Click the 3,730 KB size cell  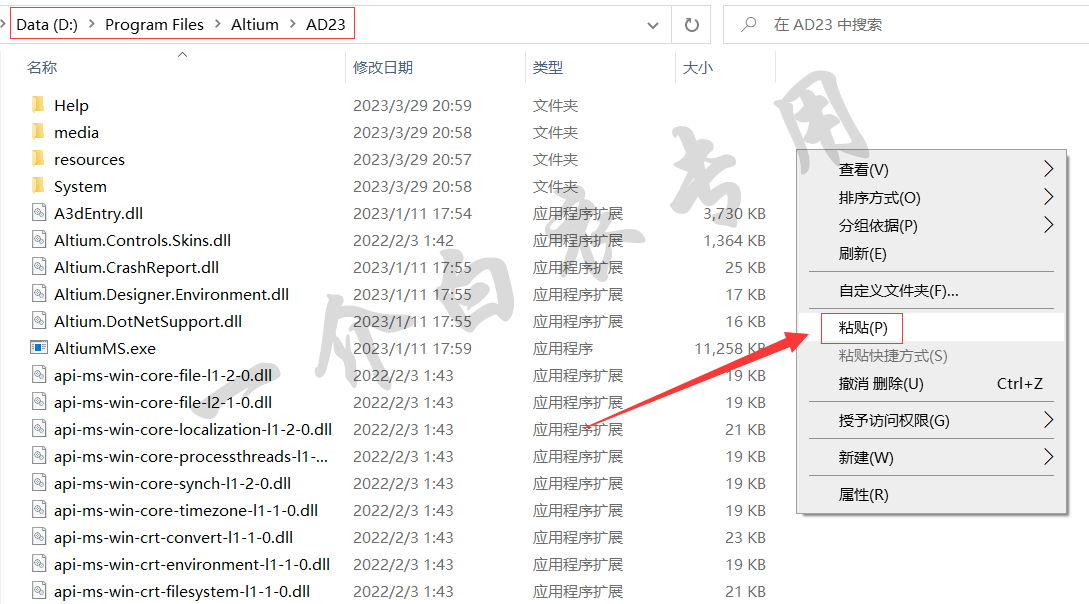coord(734,214)
